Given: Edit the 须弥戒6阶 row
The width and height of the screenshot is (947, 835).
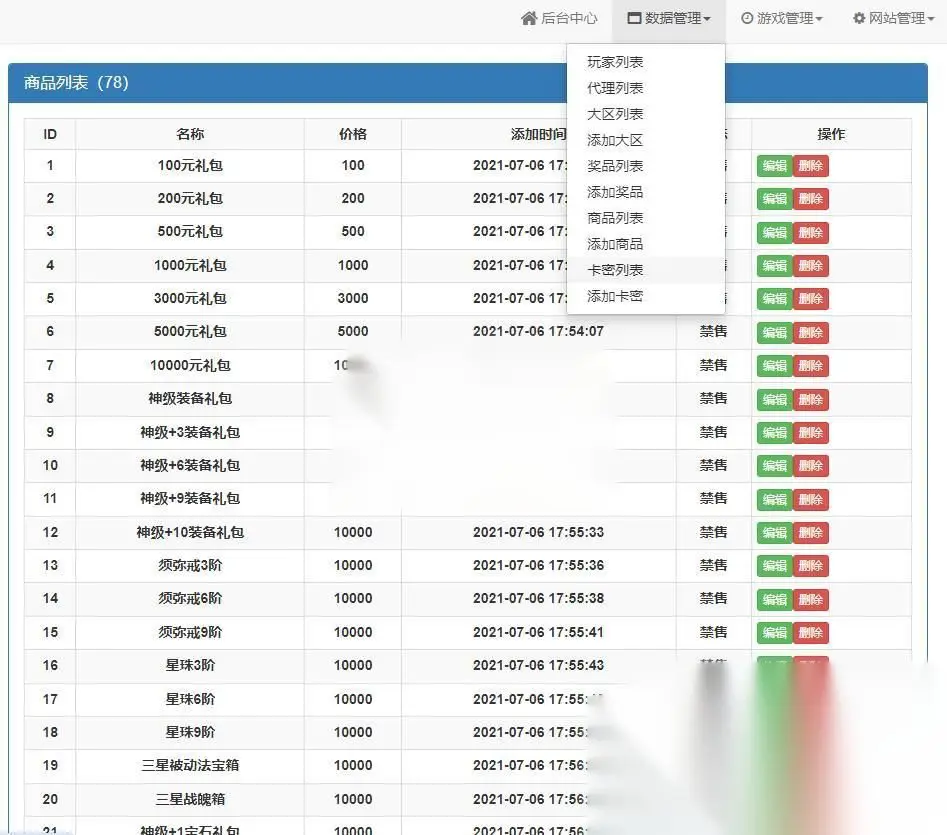Looking at the screenshot, I should click(774, 600).
